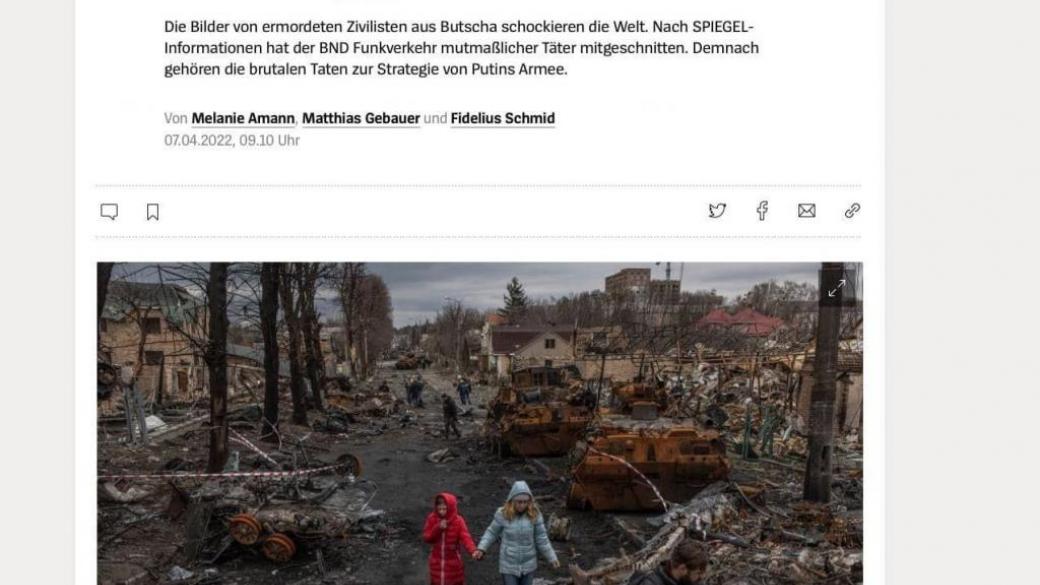1040x585 pixels.
Task: Click the red-roofed building in photo
Action: tap(740, 322)
